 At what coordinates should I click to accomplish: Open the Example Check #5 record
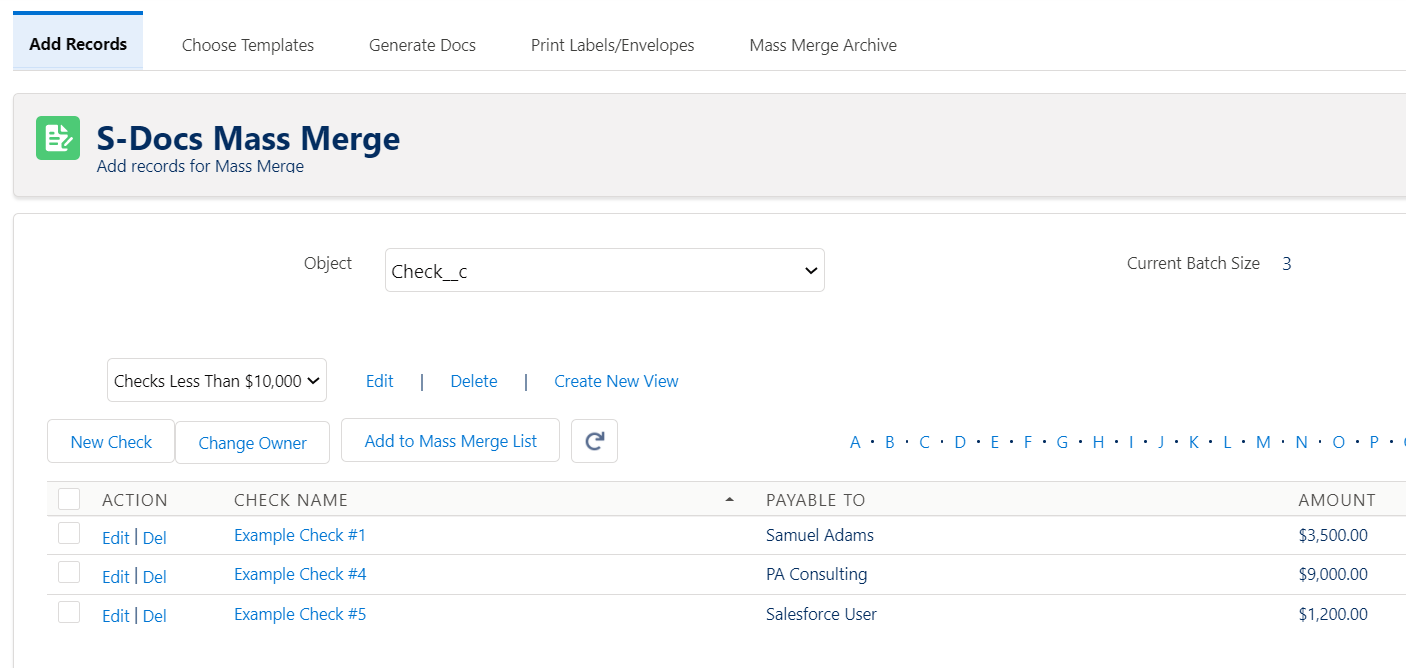point(300,614)
